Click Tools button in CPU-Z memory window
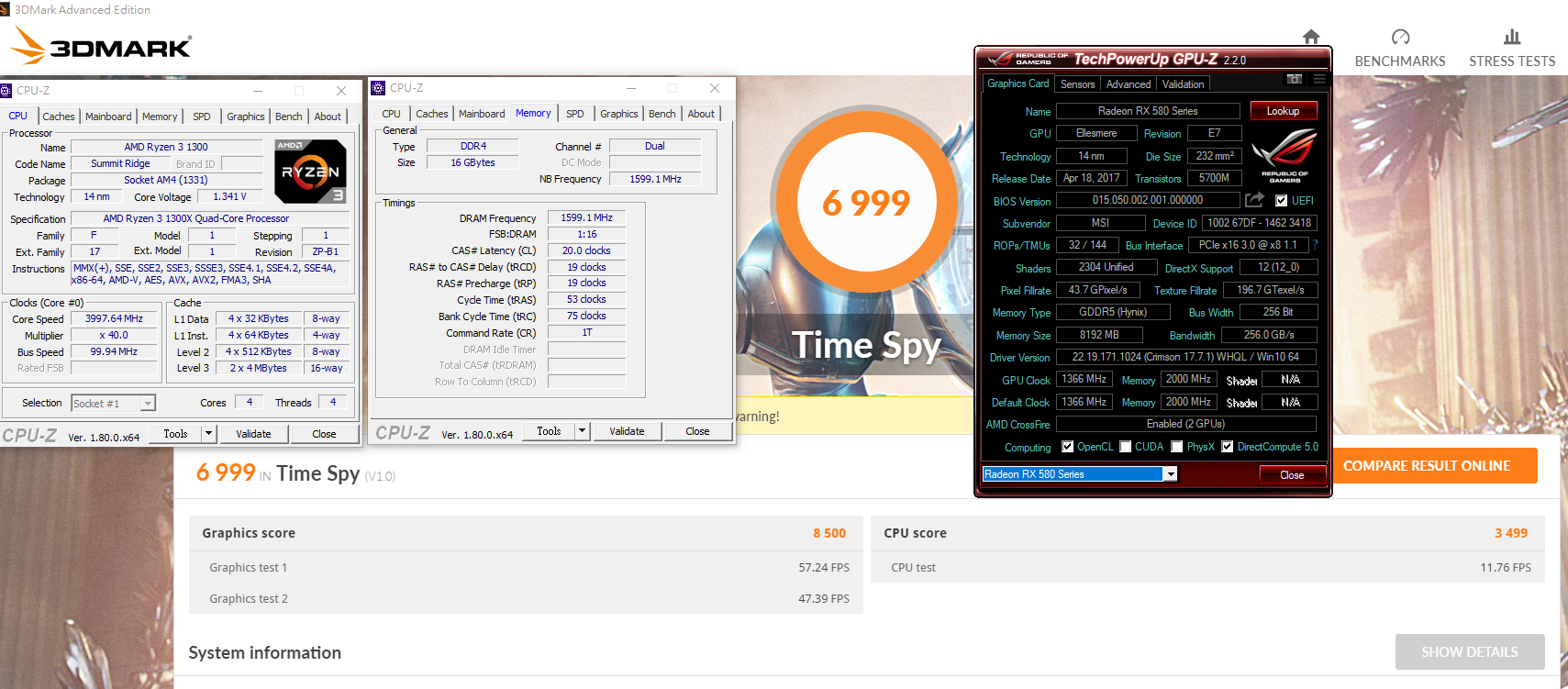Screen dimensions: 1568x689 pos(549,431)
